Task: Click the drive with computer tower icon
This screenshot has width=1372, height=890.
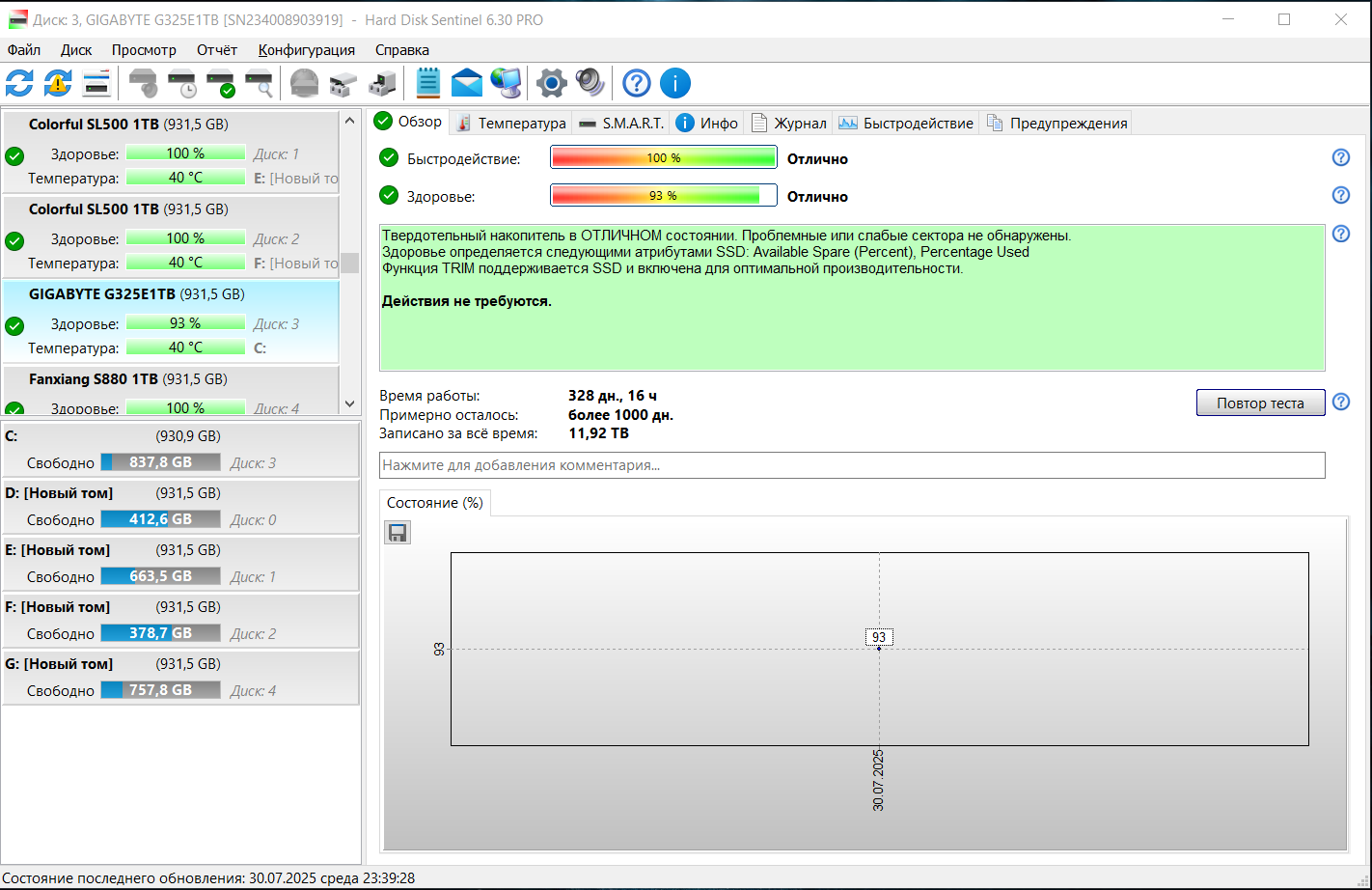Action: point(382,83)
